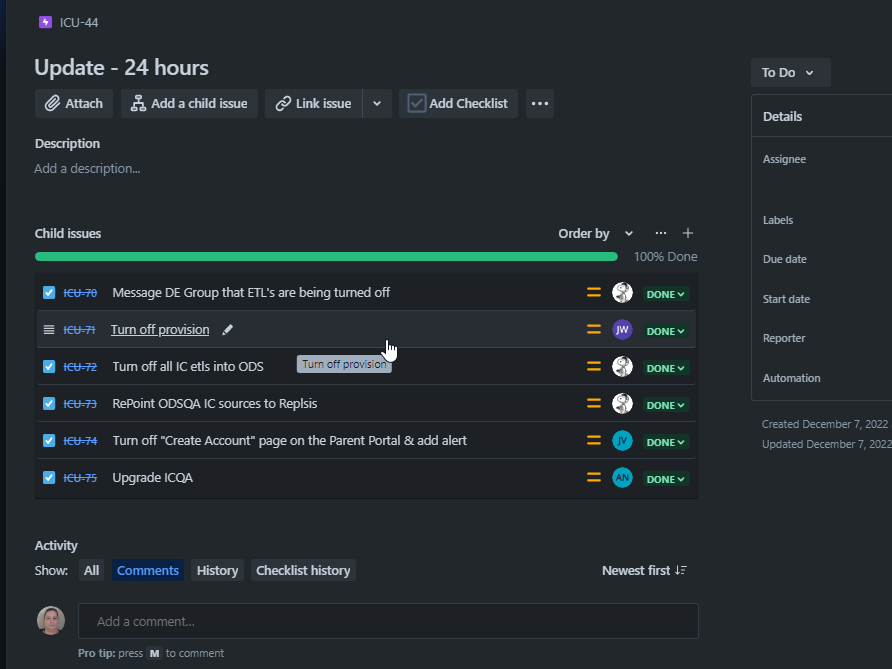This screenshot has height=669, width=892.
Task: Click the purple epic icon beside ICU-44
Action: pos(46,22)
